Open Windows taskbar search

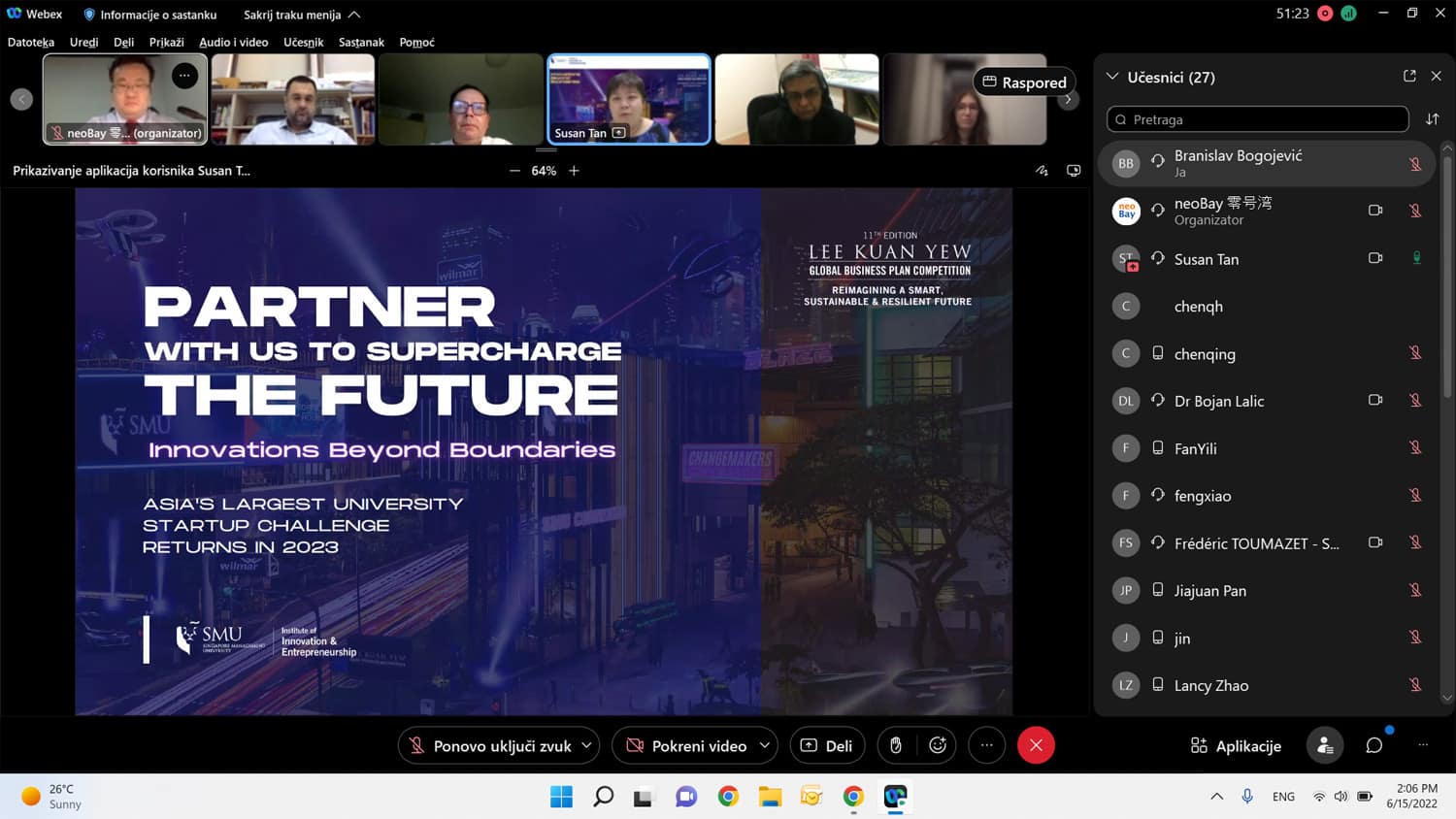[x=603, y=797]
